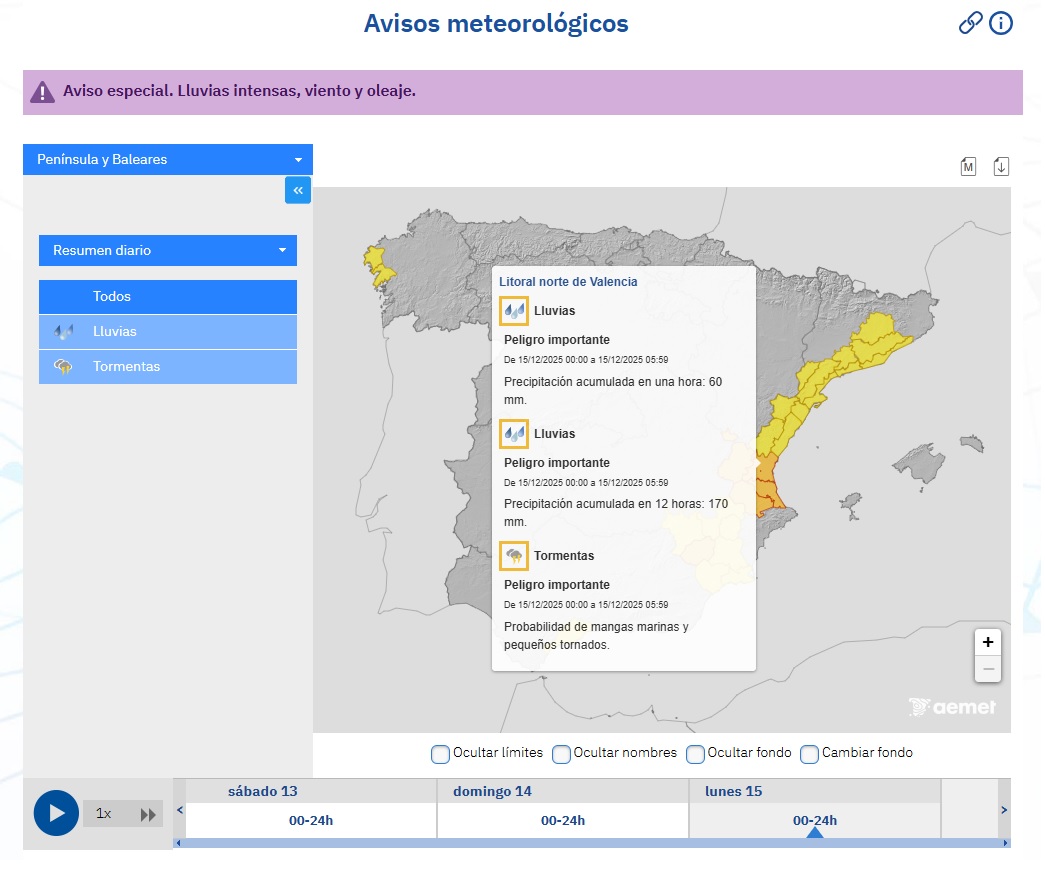Toggle Ocultar nombres checkbox

[562, 754]
